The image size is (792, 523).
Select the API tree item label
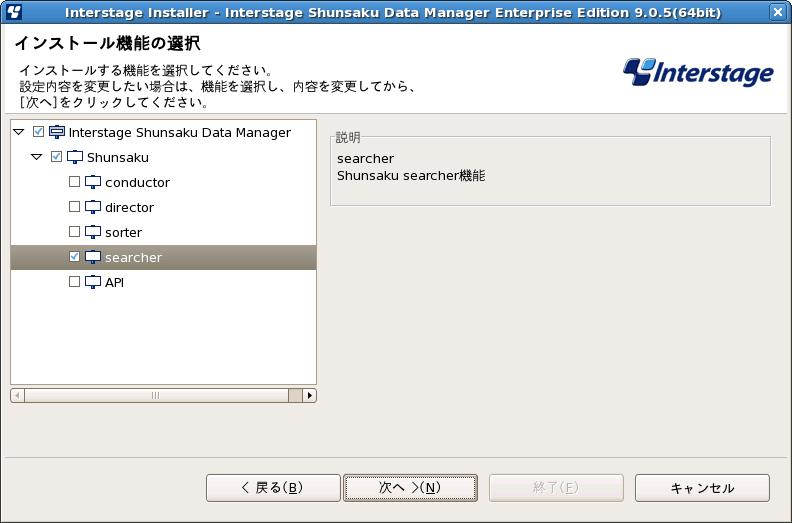click(114, 282)
